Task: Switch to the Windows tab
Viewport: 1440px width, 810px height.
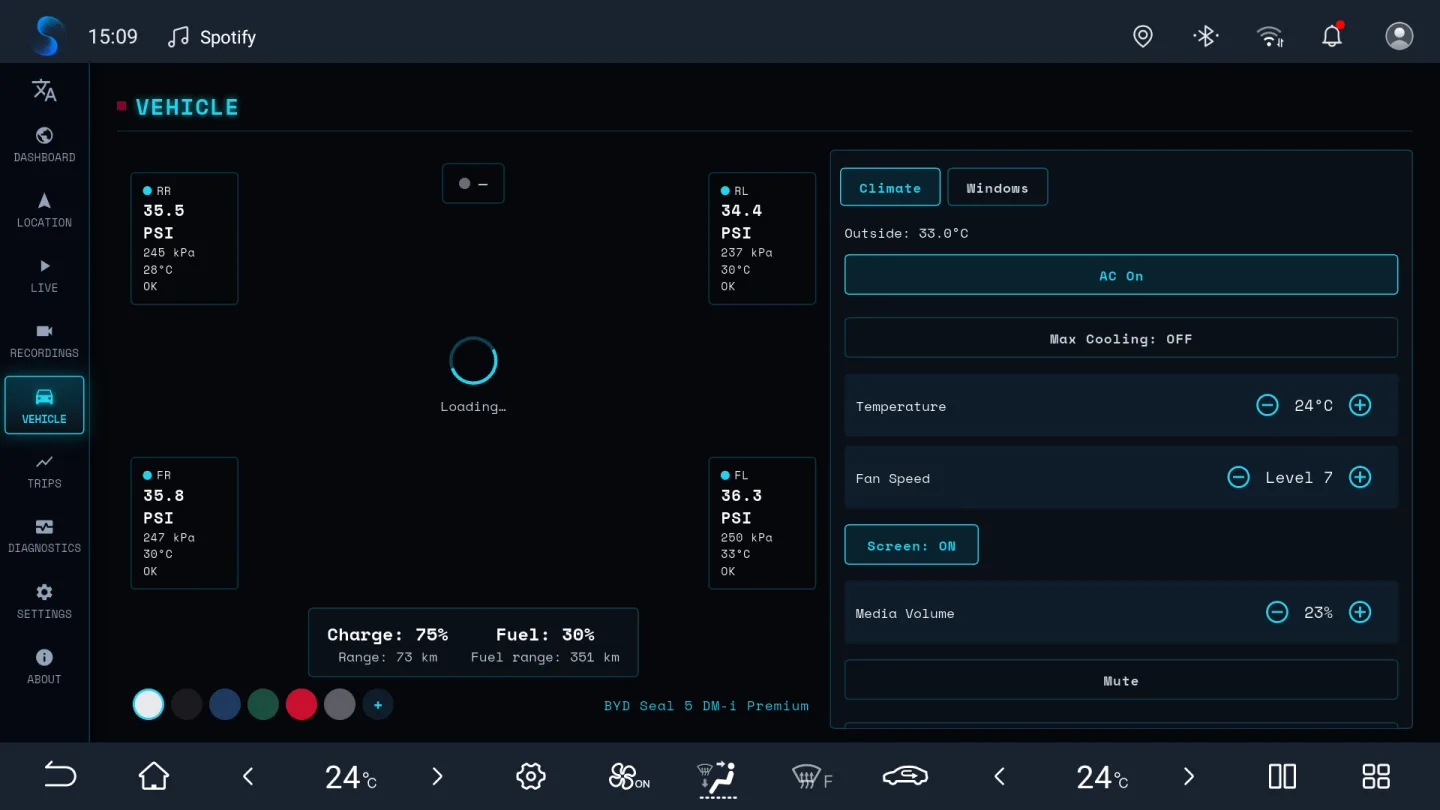Action: (x=997, y=187)
